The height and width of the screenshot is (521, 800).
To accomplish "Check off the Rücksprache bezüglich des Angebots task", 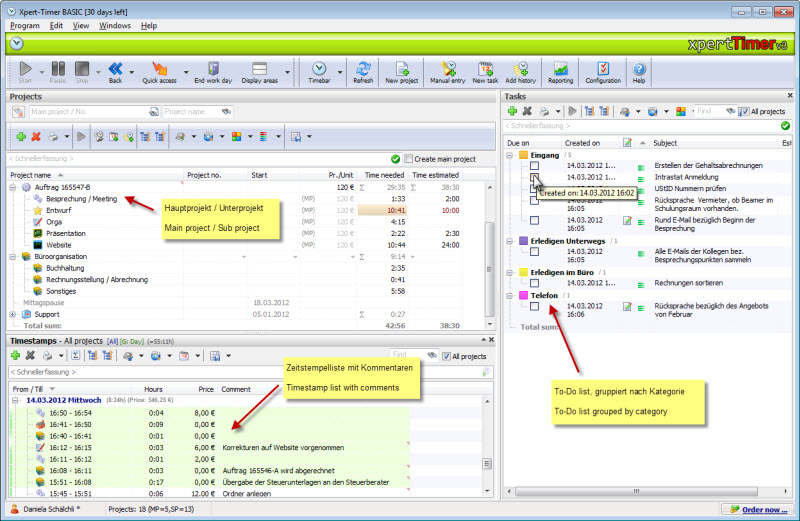I will (534, 306).
